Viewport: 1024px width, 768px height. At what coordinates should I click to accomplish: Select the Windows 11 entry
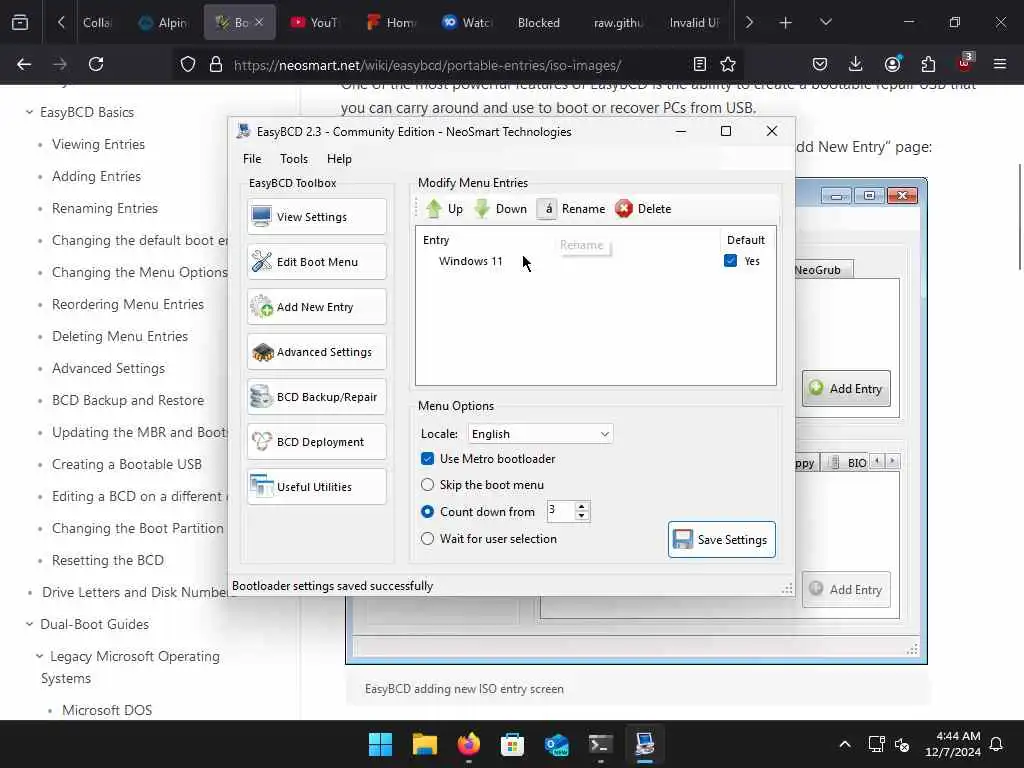pyautogui.click(x=470, y=261)
